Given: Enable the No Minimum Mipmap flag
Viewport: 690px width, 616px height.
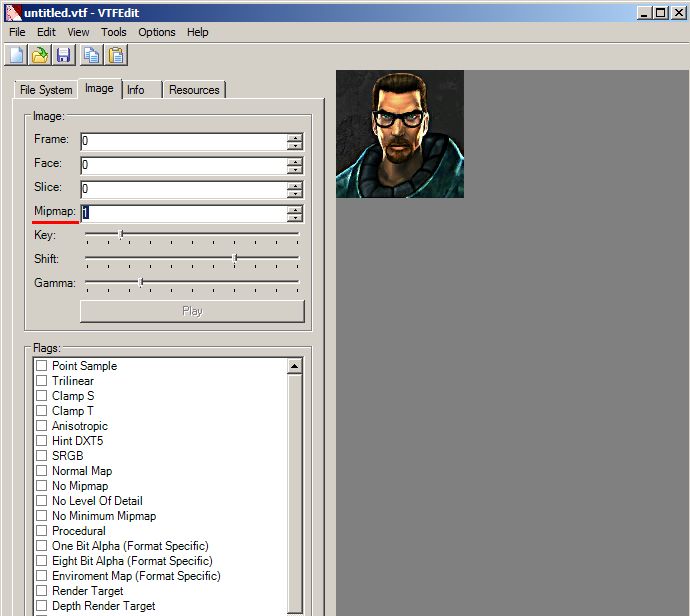Looking at the screenshot, I should (41, 516).
